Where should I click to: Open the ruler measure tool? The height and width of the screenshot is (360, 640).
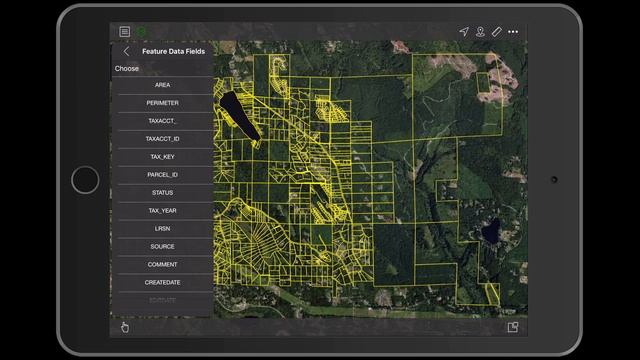pos(496,31)
